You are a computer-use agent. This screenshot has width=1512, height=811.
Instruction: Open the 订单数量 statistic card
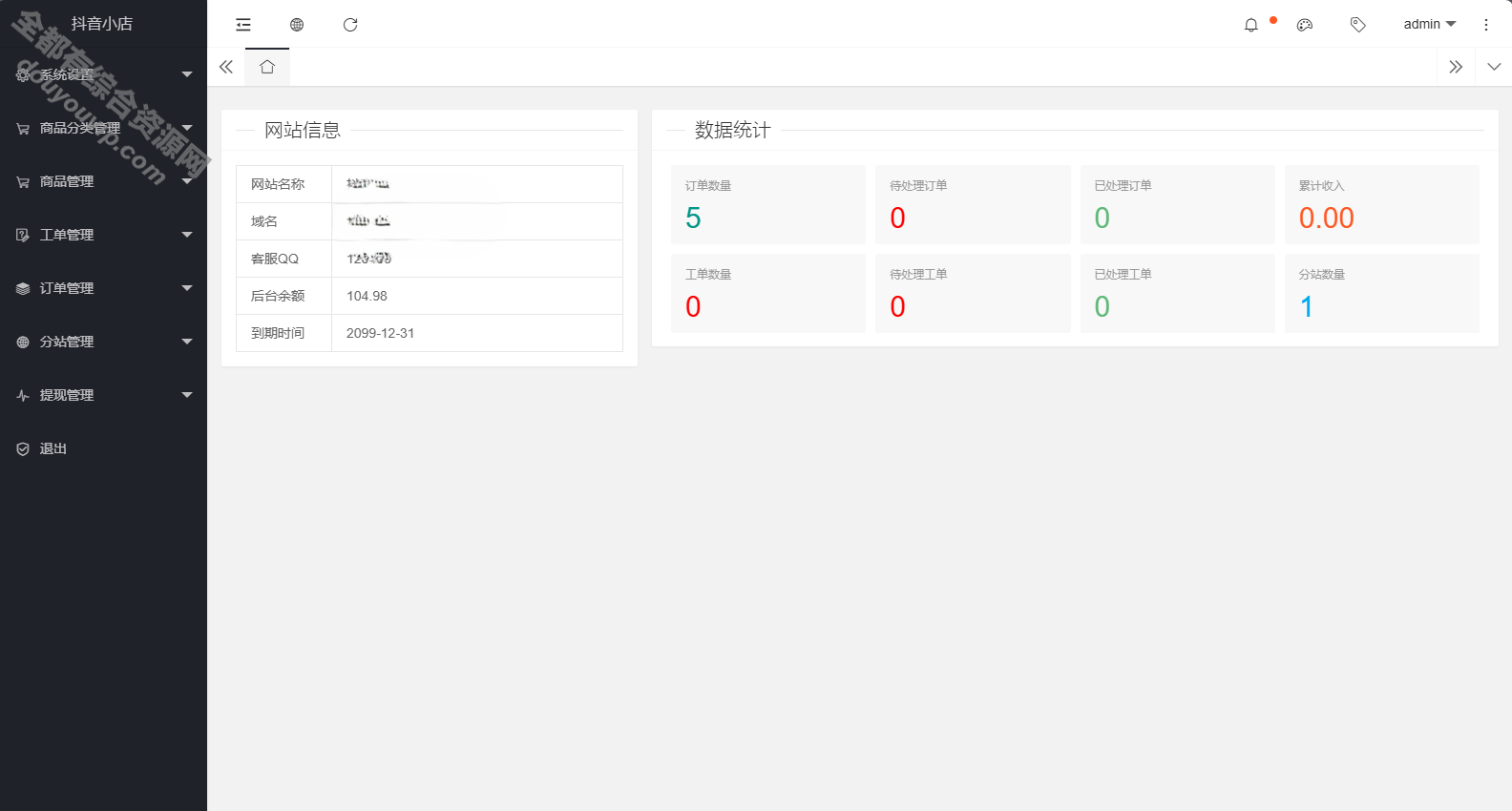pyautogui.click(x=768, y=204)
